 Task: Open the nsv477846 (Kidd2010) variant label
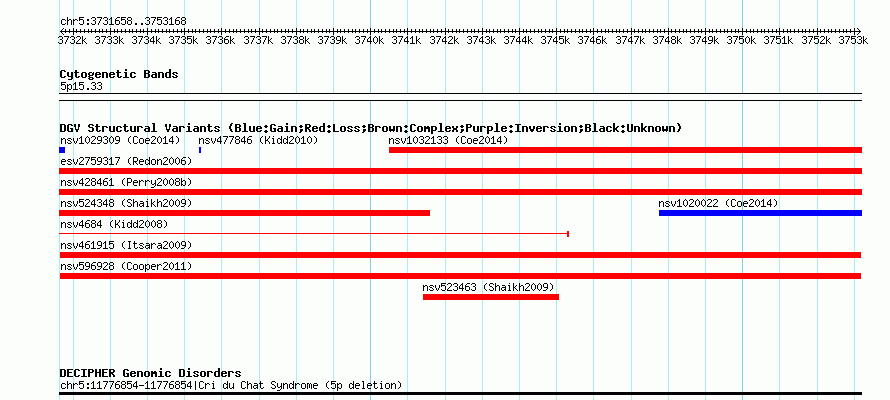[258, 140]
